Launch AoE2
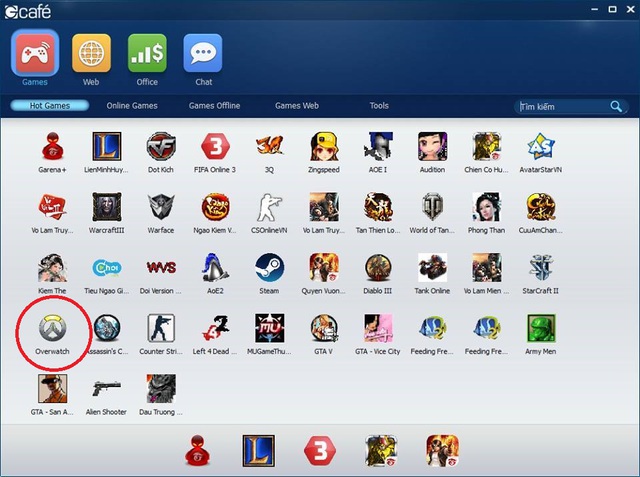640x477 pixels. point(215,273)
